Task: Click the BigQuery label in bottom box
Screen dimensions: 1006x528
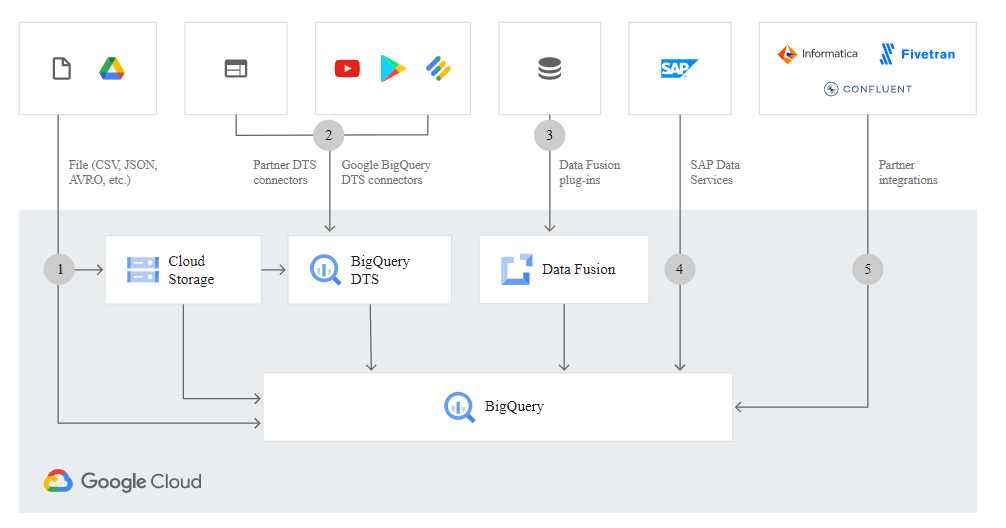Action: (x=514, y=406)
